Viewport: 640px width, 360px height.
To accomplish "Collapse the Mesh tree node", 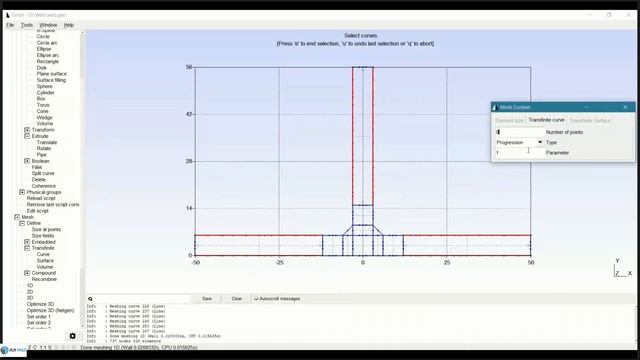I will 17,217.
